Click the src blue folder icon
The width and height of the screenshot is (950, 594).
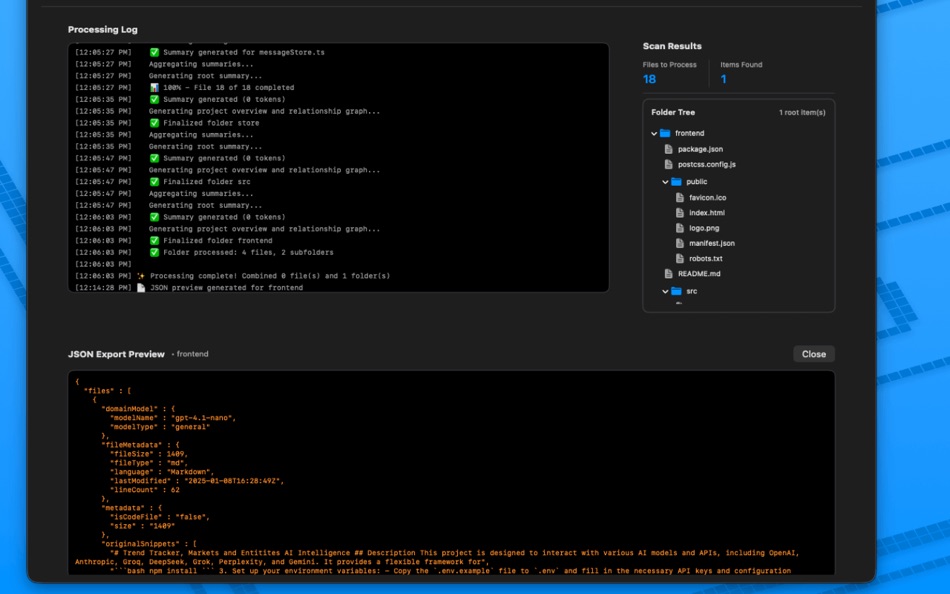pos(675,290)
